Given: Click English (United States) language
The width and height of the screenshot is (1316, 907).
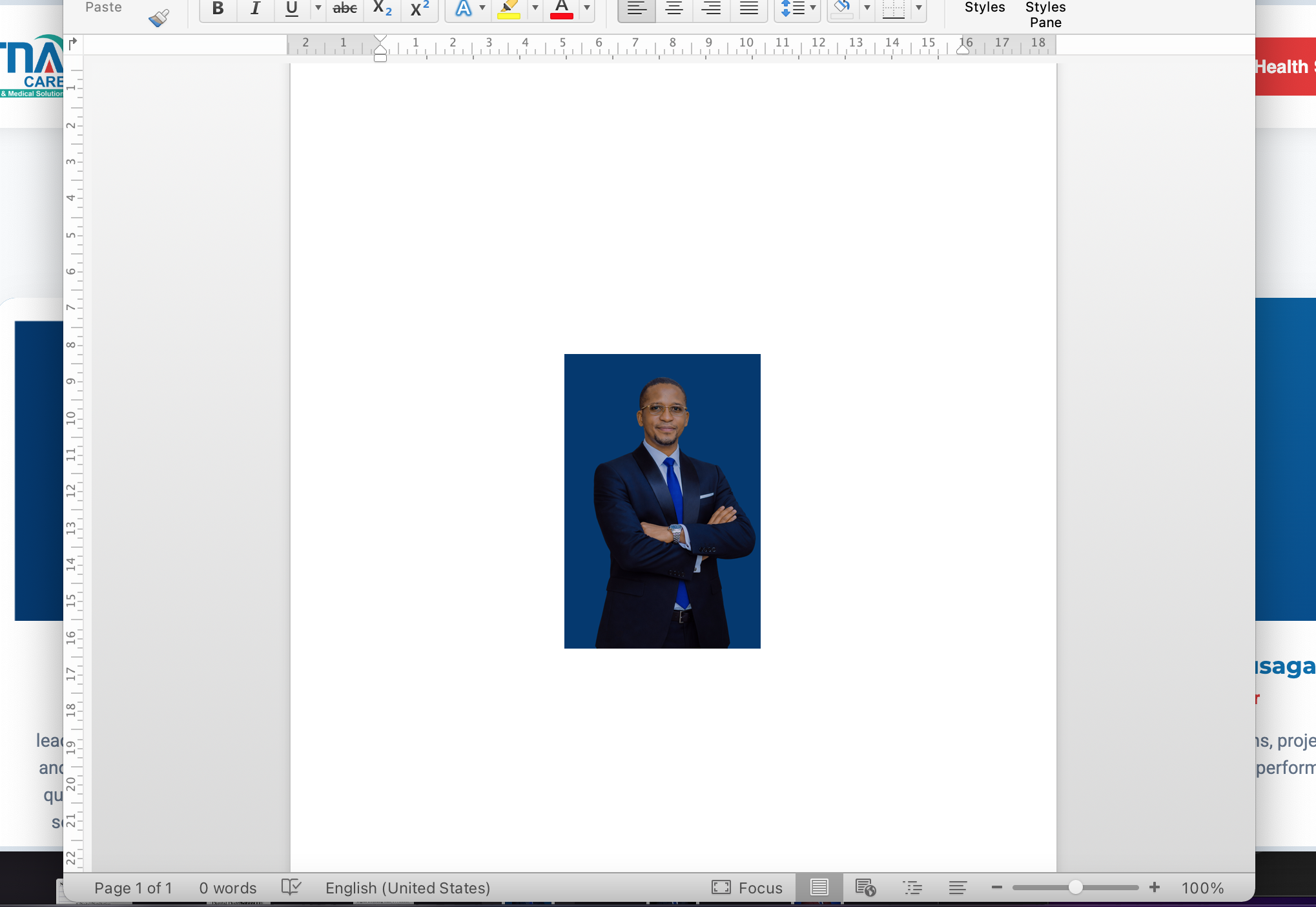Looking at the screenshot, I should point(407,888).
